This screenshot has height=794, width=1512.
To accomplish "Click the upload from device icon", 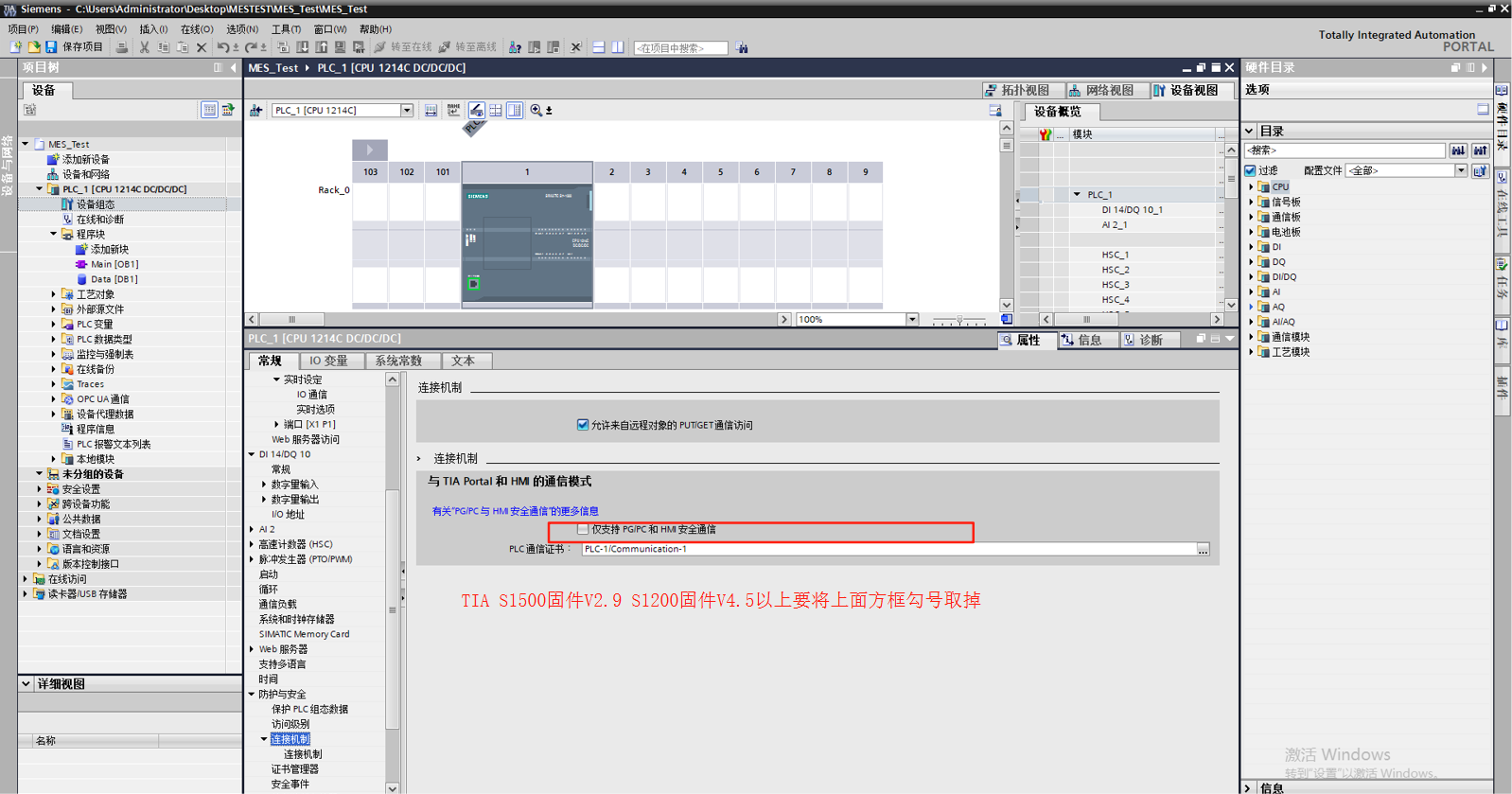I will [322, 47].
